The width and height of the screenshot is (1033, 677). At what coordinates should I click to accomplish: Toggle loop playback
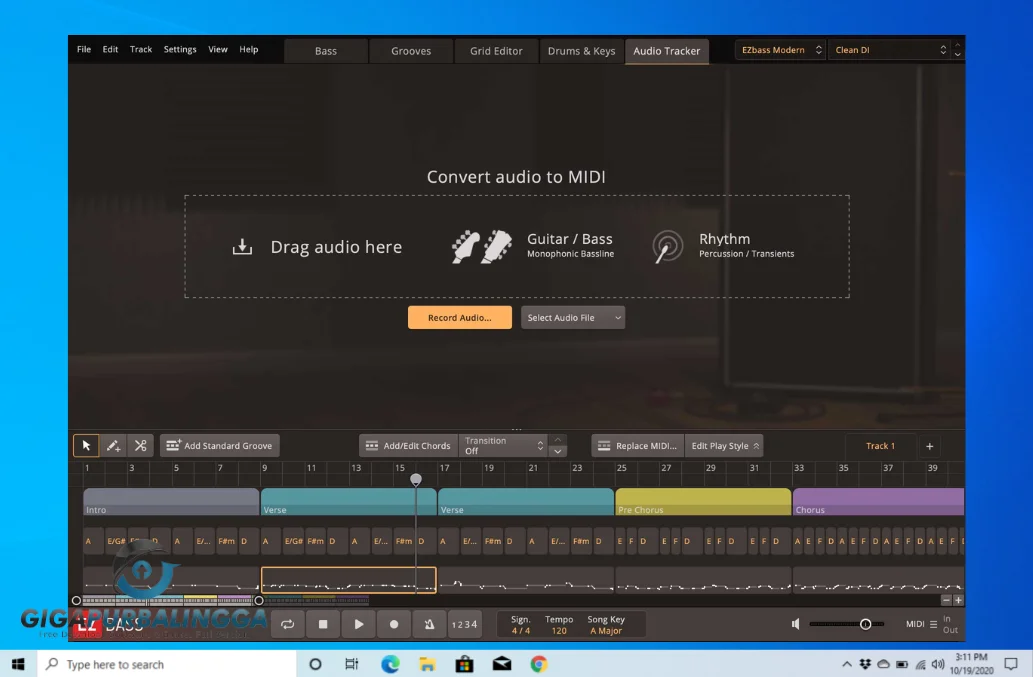click(x=287, y=624)
